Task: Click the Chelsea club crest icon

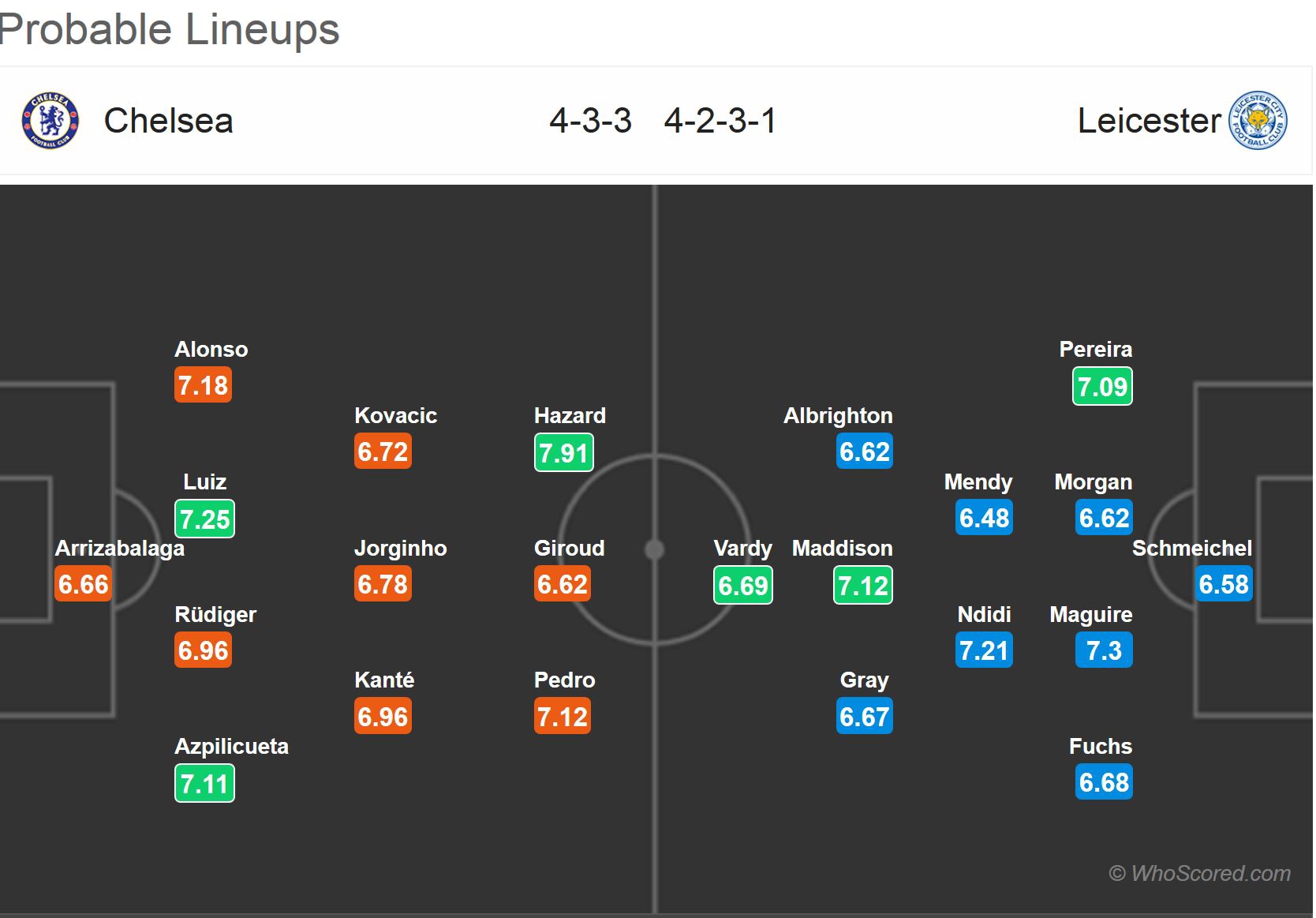Action: [x=50, y=121]
